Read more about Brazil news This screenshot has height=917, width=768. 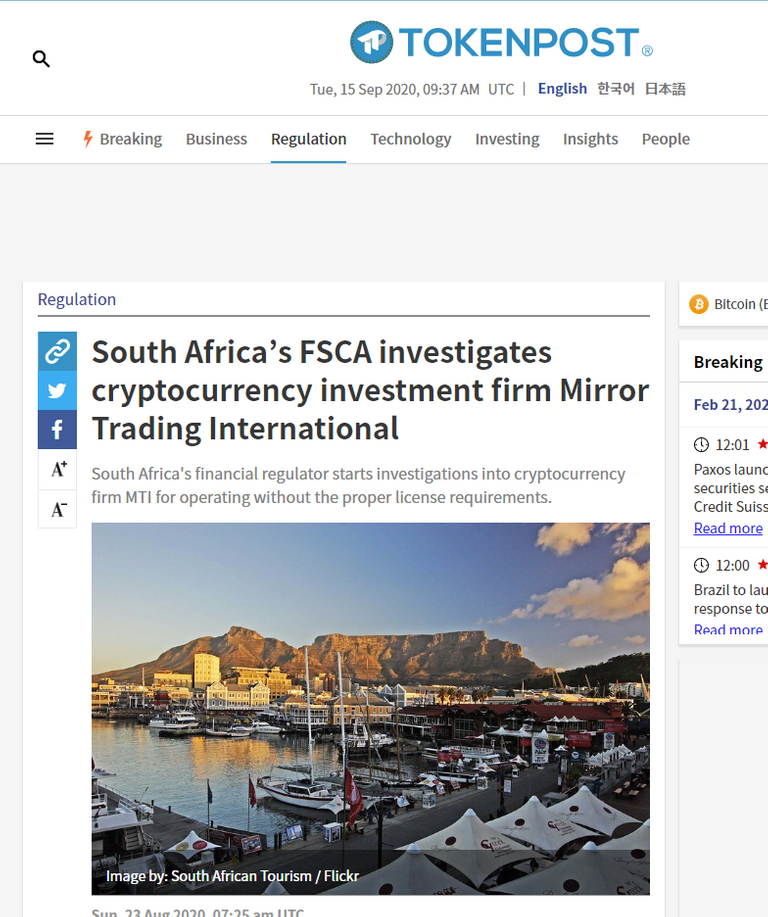[728, 629]
